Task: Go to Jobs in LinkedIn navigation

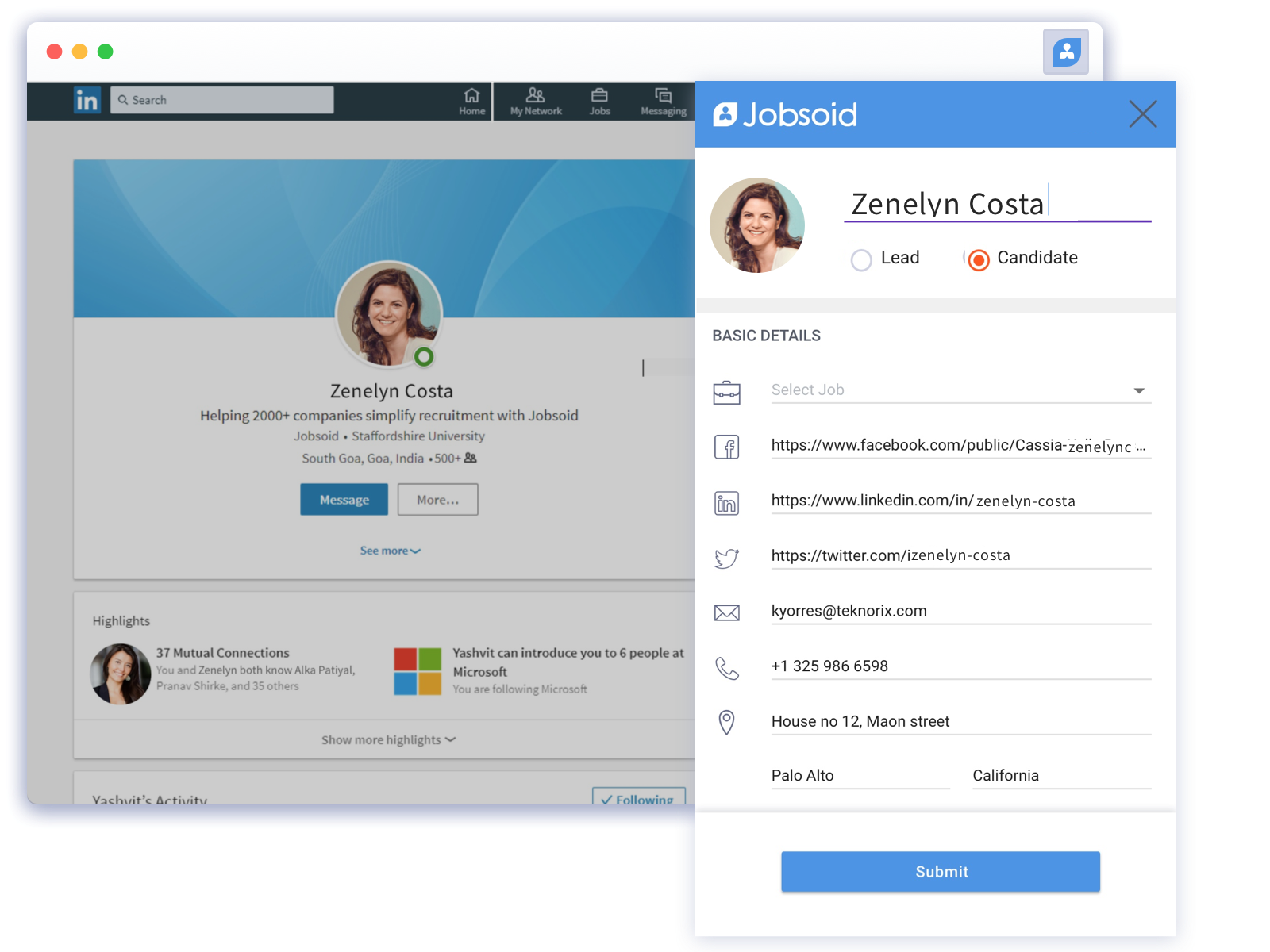Action: 599,102
